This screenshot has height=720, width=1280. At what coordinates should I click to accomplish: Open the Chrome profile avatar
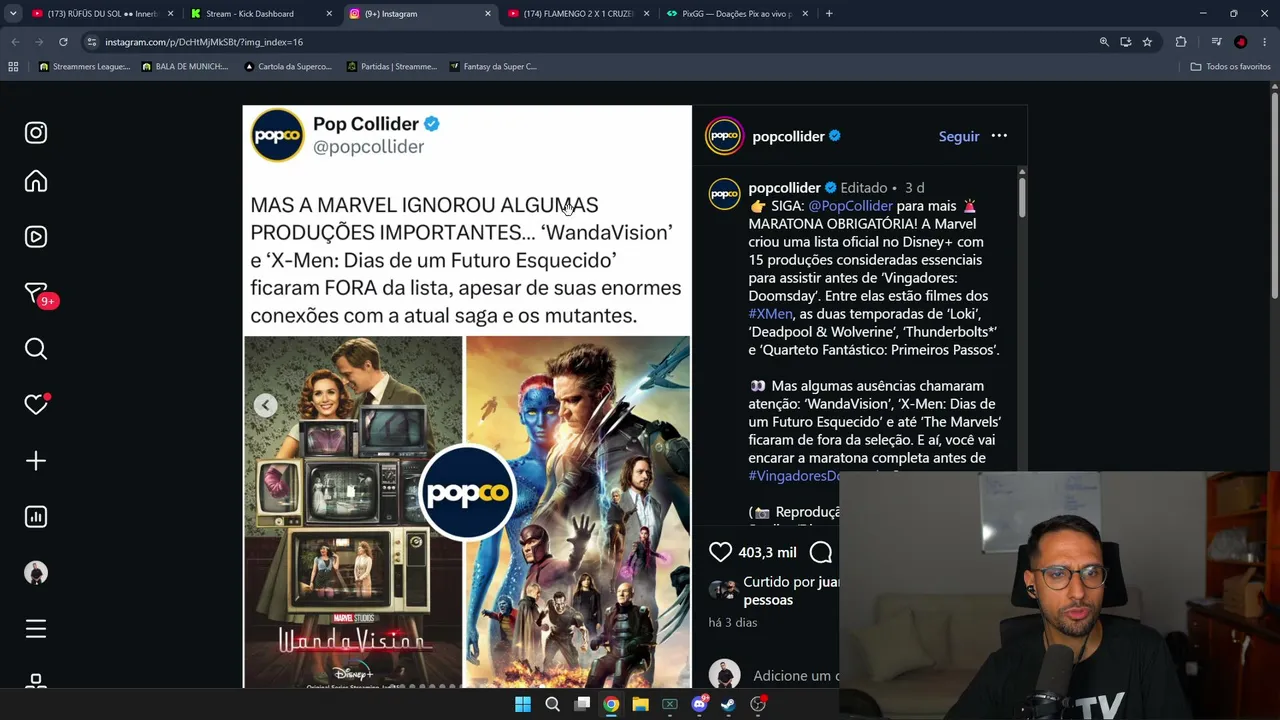[x=1241, y=42]
